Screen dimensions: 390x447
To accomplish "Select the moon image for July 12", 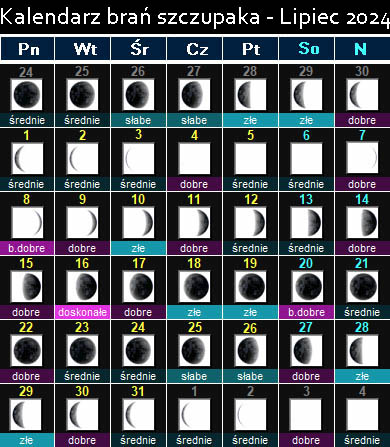I will click(250, 222).
